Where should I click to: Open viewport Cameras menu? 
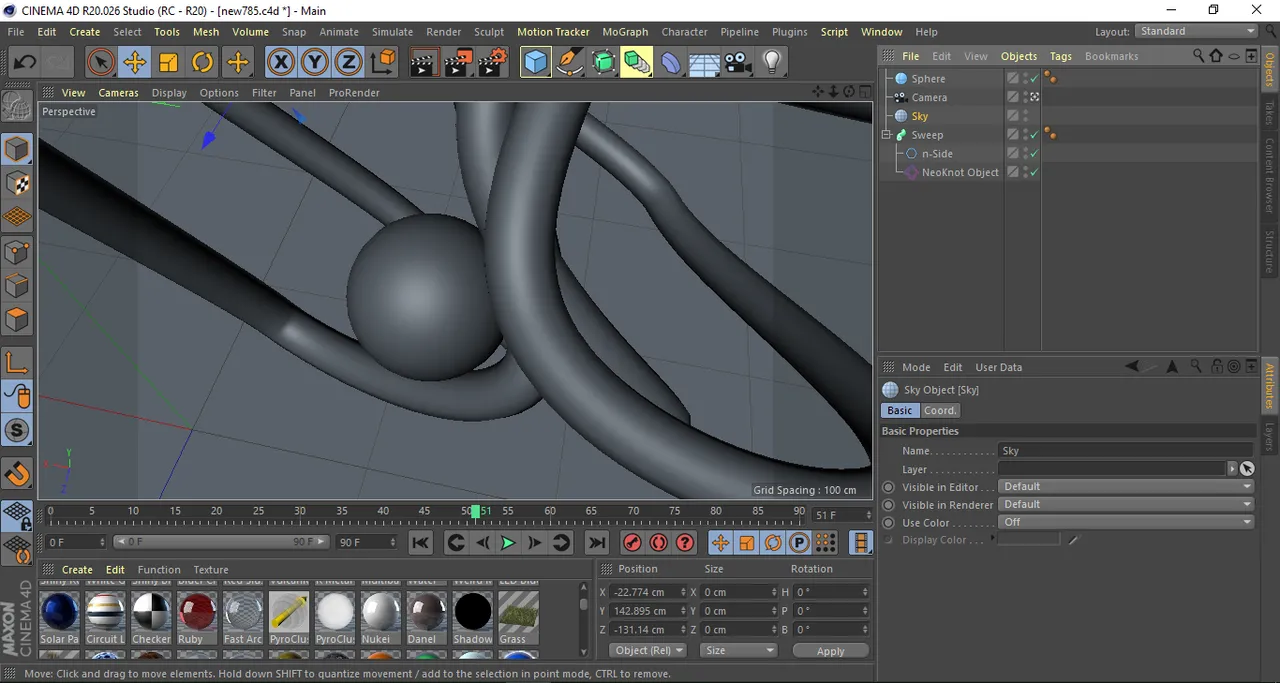click(x=118, y=92)
